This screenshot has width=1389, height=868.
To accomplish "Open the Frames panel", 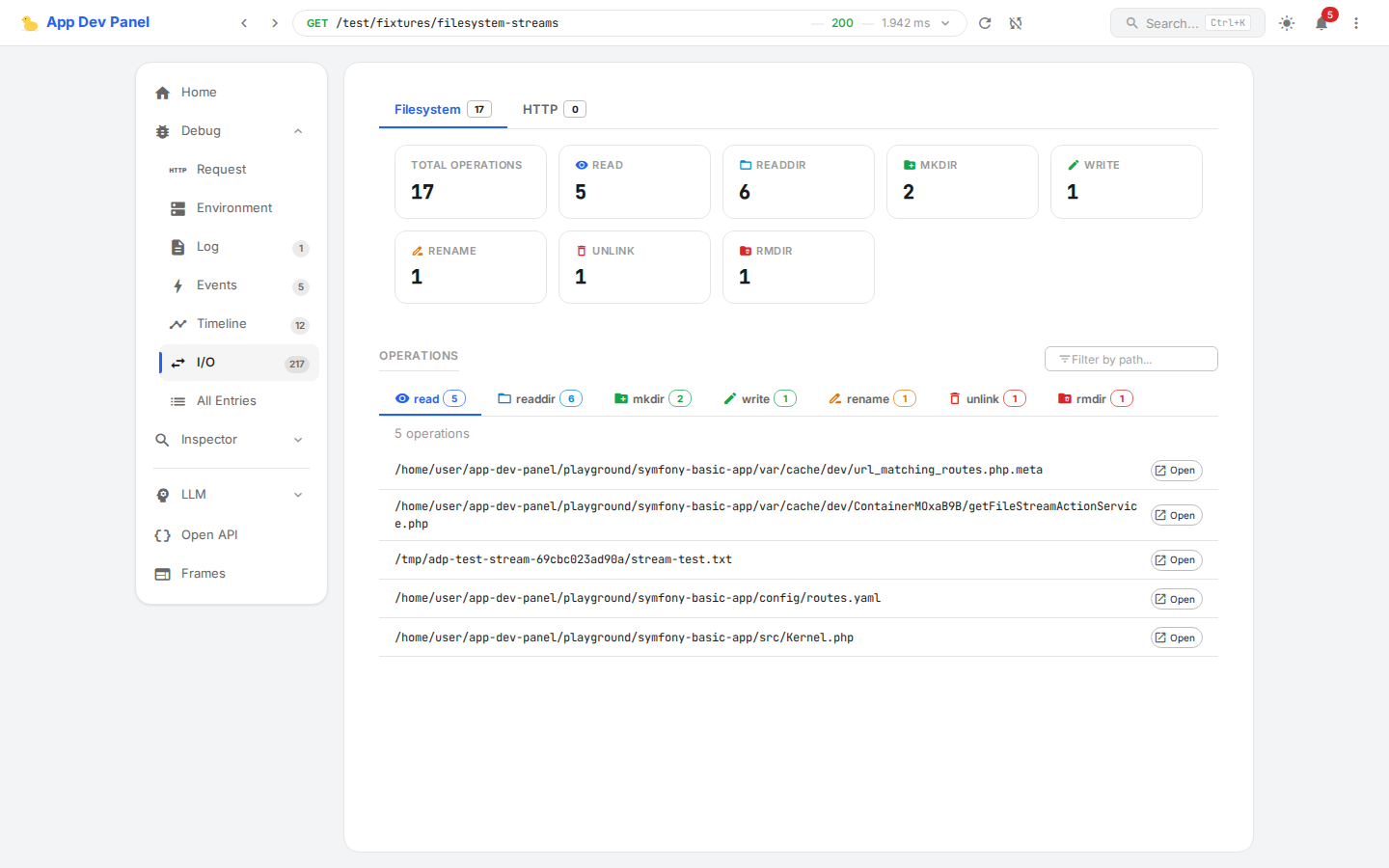I will pos(203,573).
